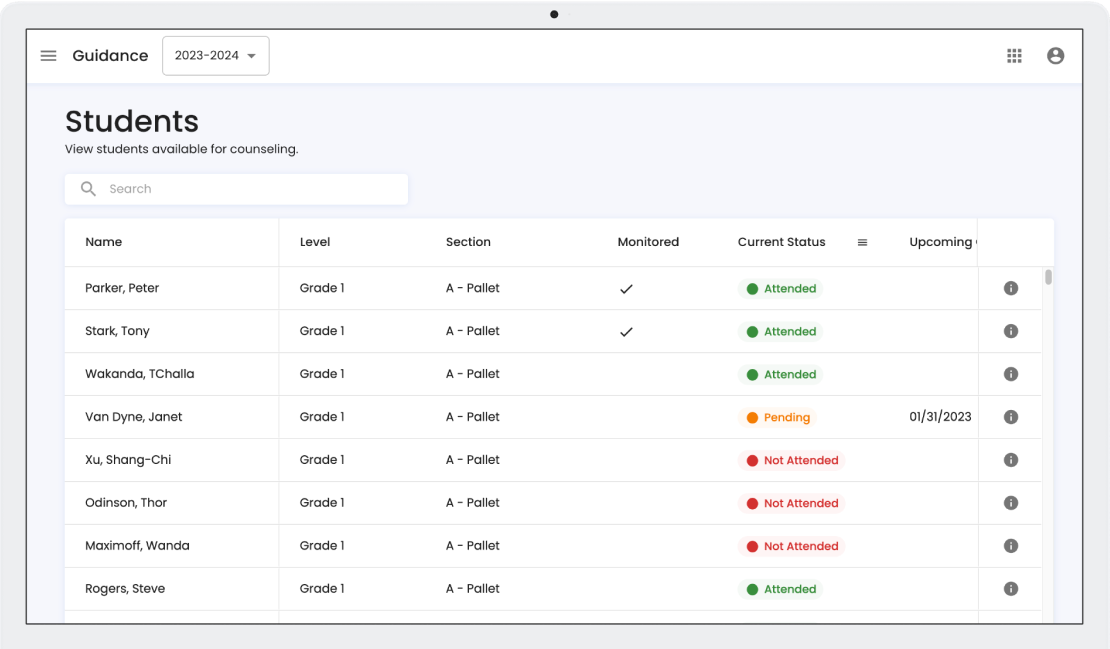Click the Guidance app title
This screenshot has height=649, width=1110.
click(110, 55)
